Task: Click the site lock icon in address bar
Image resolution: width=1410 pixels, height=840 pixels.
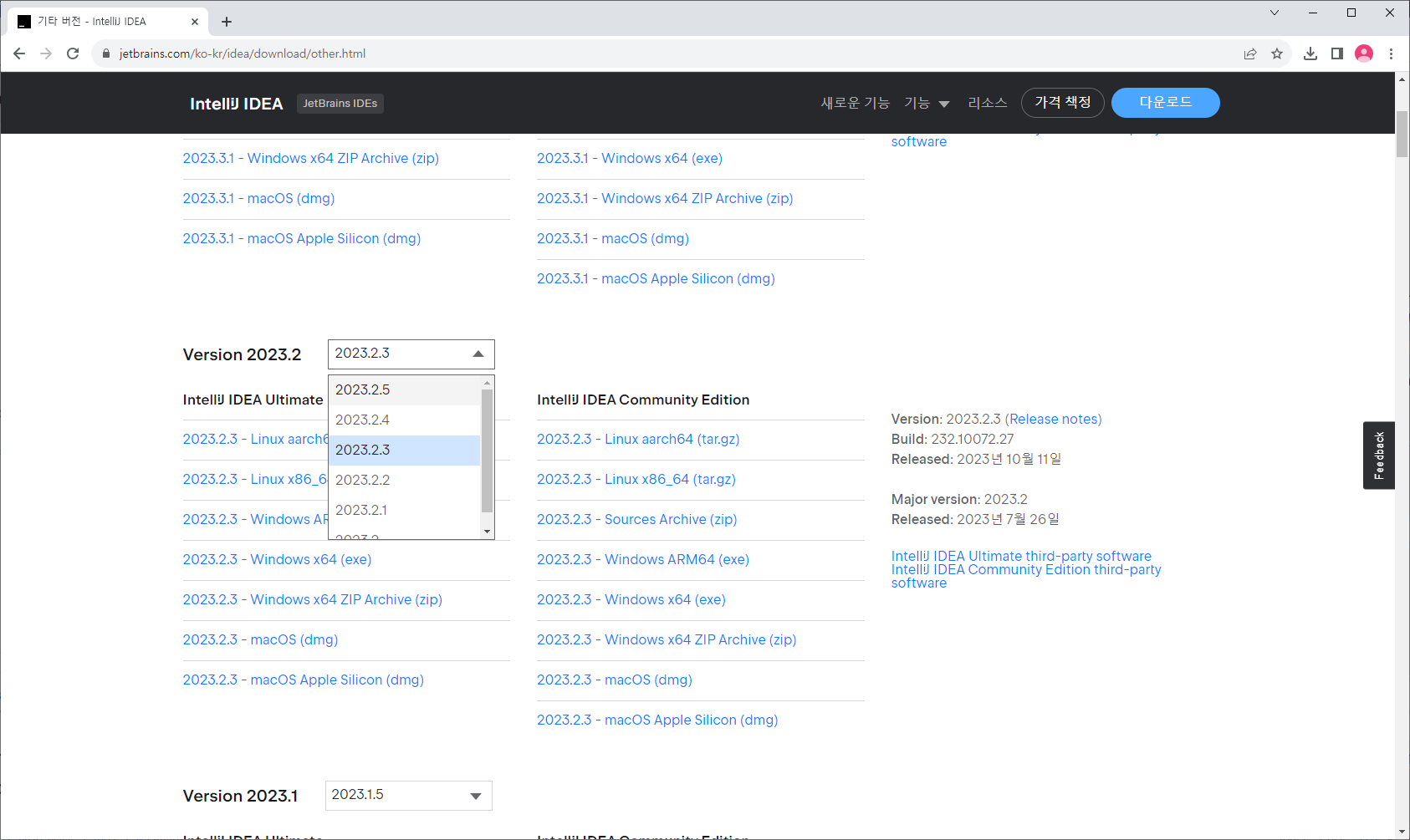Action: coord(106,53)
